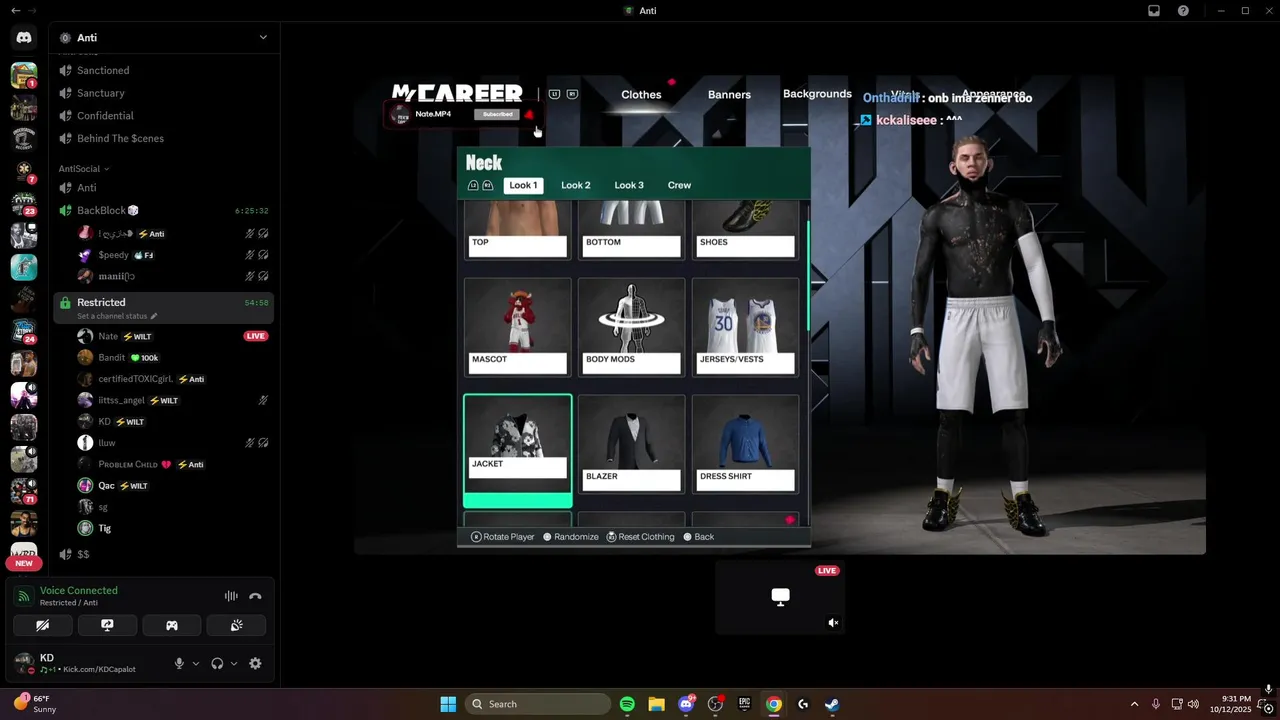
Task: Open the soundboard icon in voice panel
Action: coord(236,625)
